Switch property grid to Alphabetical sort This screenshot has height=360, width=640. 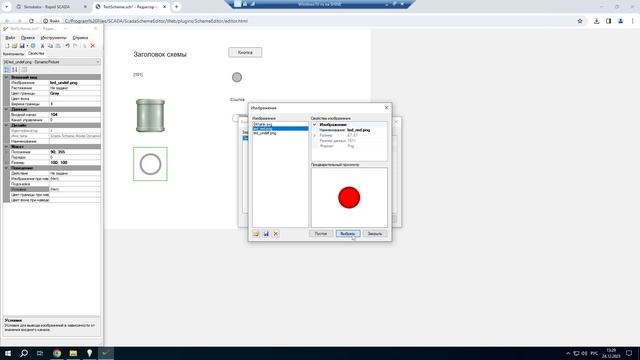[15, 70]
